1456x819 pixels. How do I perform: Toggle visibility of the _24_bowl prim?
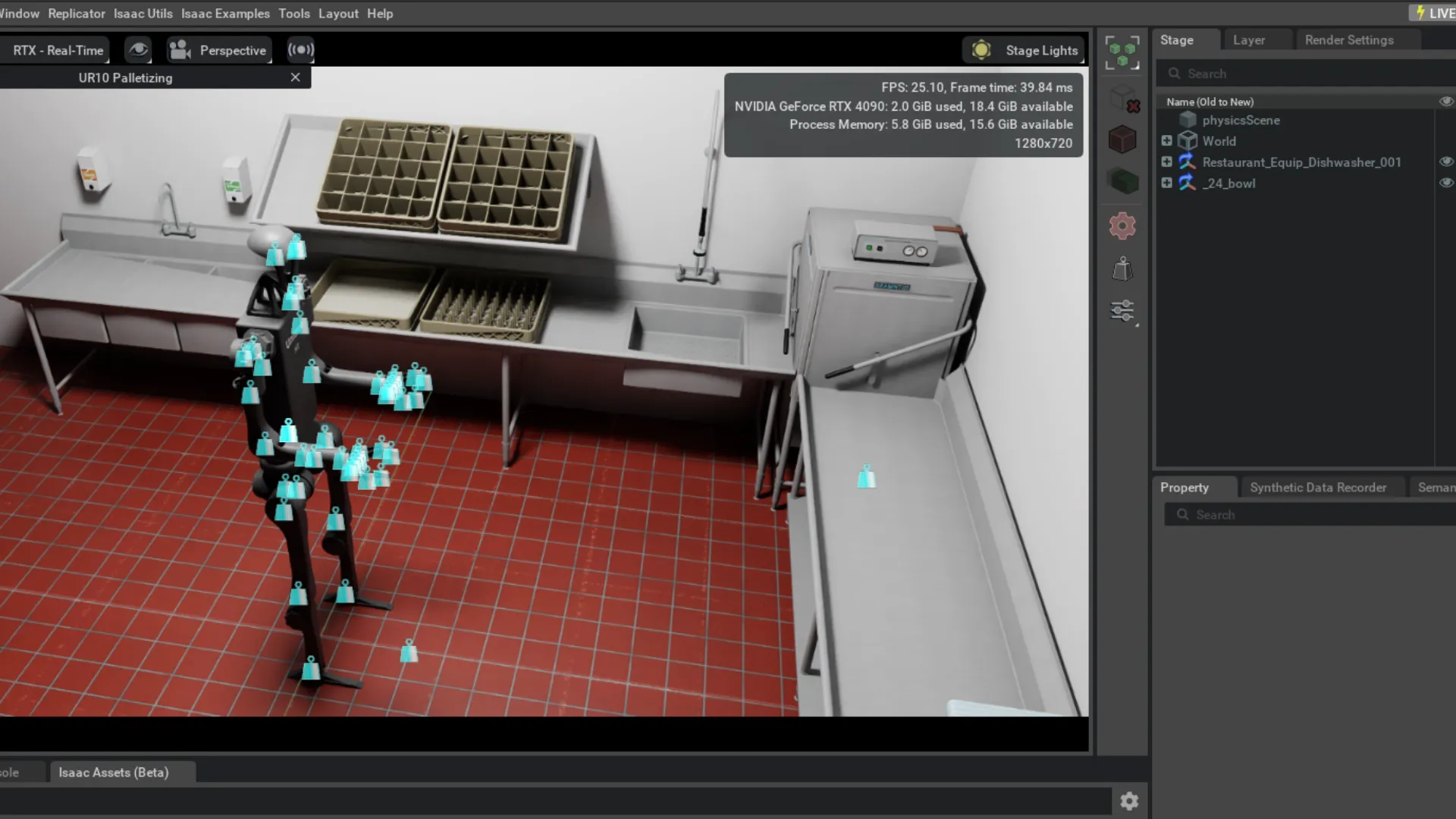click(1445, 183)
